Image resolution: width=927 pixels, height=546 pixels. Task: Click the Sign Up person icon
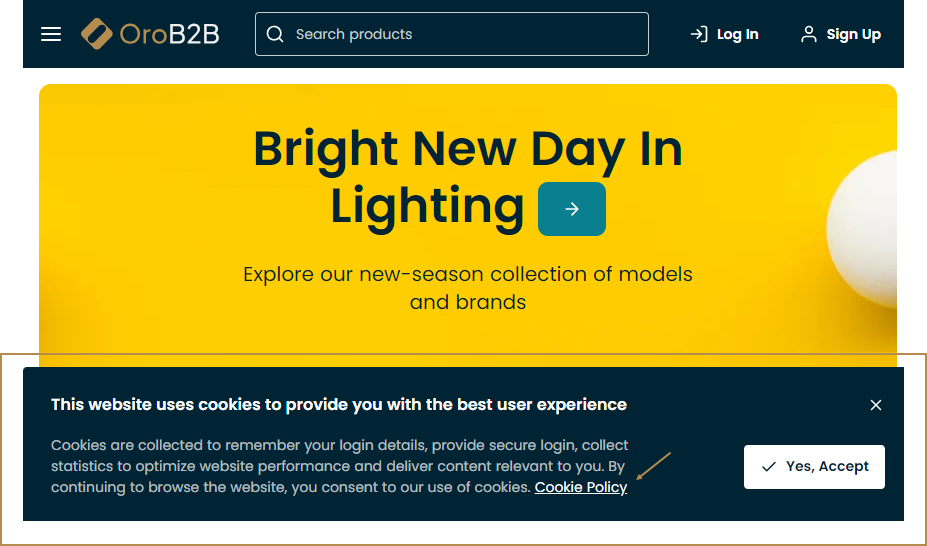coord(809,34)
